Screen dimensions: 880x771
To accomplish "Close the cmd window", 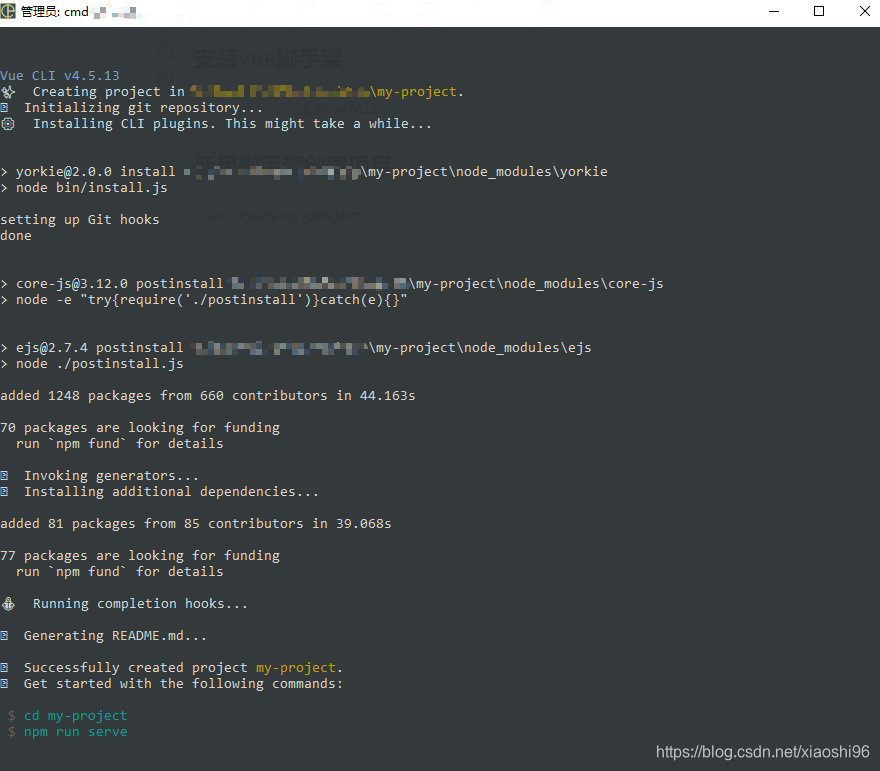I will pyautogui.click(x=864, y=11).
